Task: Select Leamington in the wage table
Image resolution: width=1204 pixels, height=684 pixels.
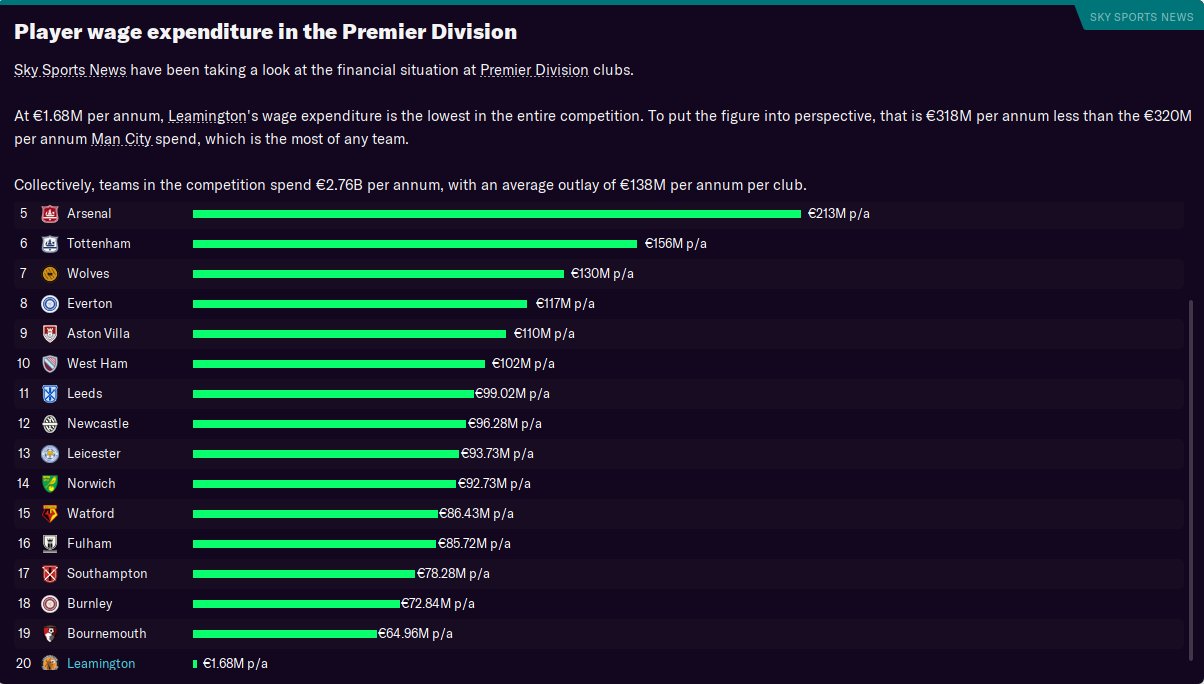Action: [x=101, y=664]
